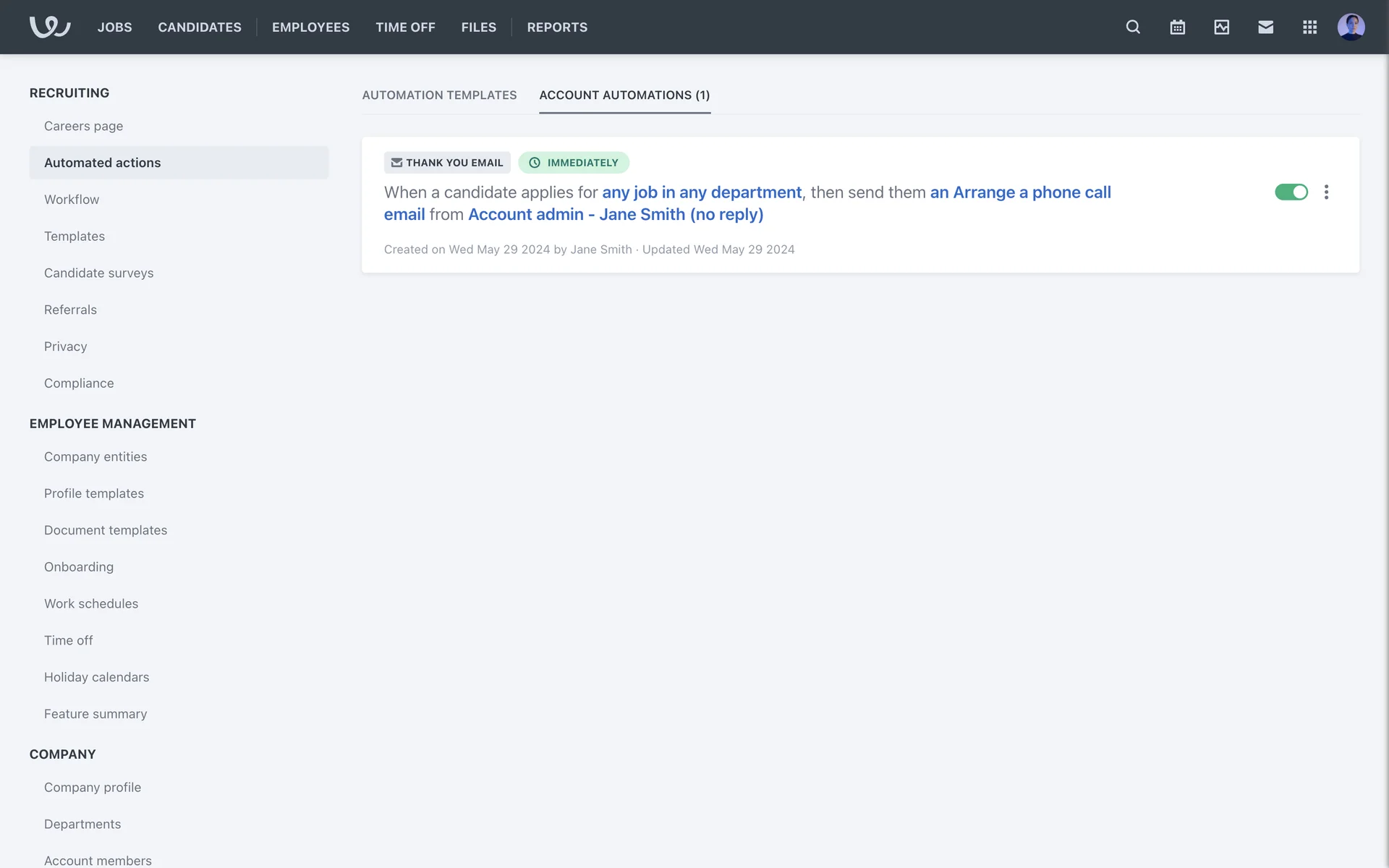Open the search magnifier icon
This screenshot has width=1389, height=868.
point(1133,27)
